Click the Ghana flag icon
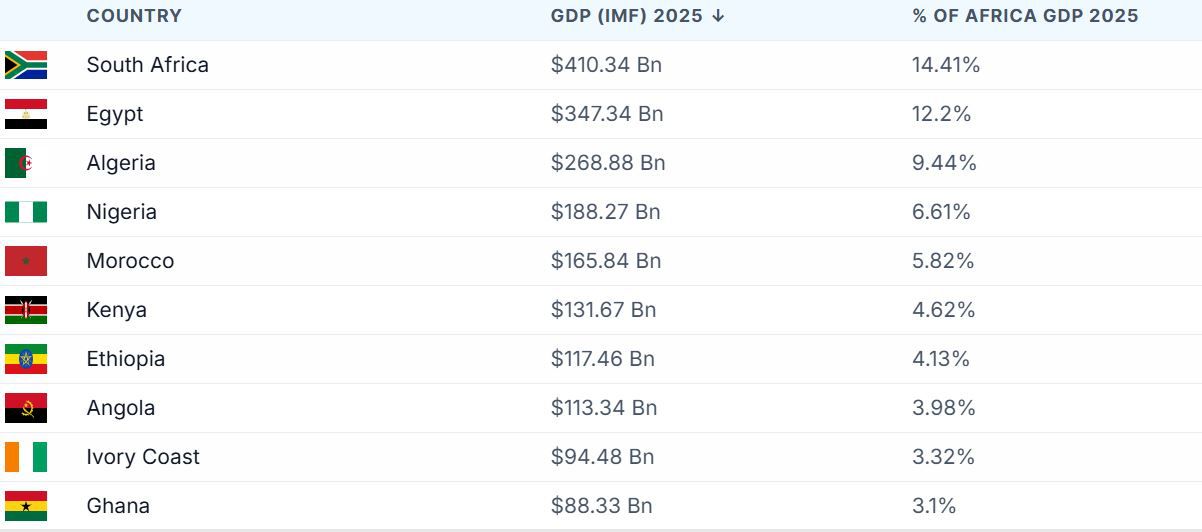Image resolution: width=1202 pixels, height=532 pixels. coord(26,506)
